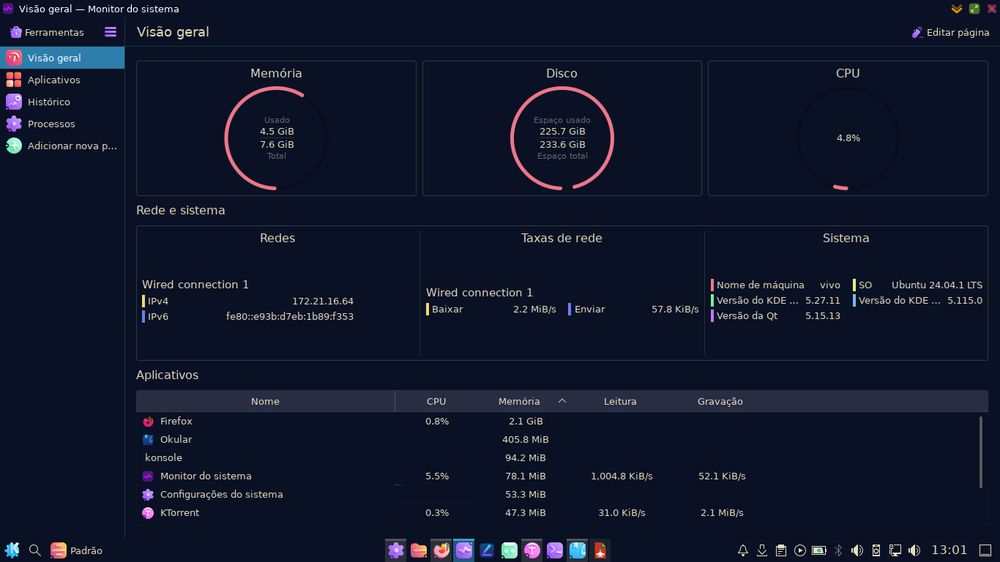Click the Editar página button
1000x562 pixels.
pos(950,32)
